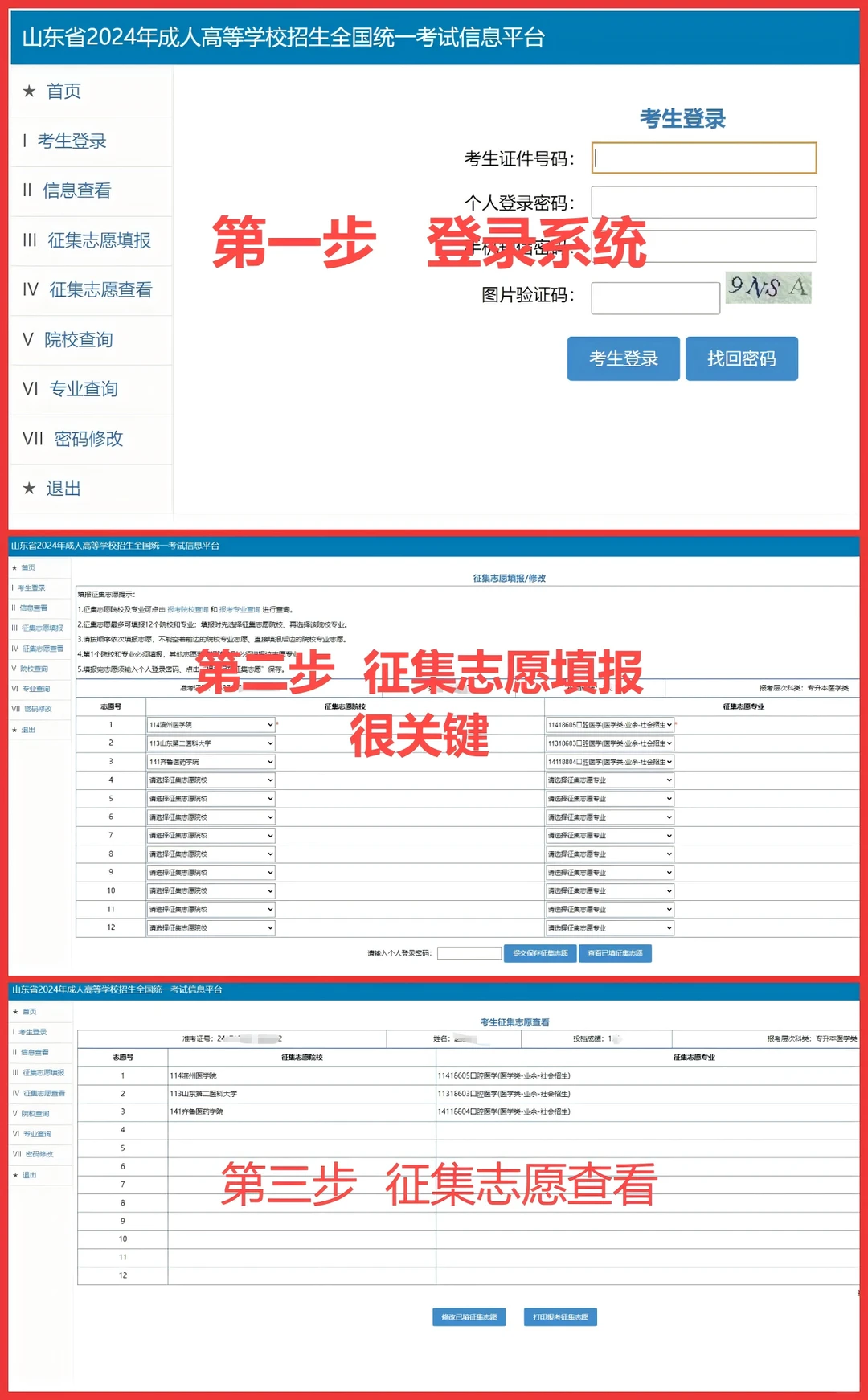Select 退出 in the 考生征集志愿查看 page sidebar
The height and width of the screenshot is (1400, 868).
[x=29, y=1175]
